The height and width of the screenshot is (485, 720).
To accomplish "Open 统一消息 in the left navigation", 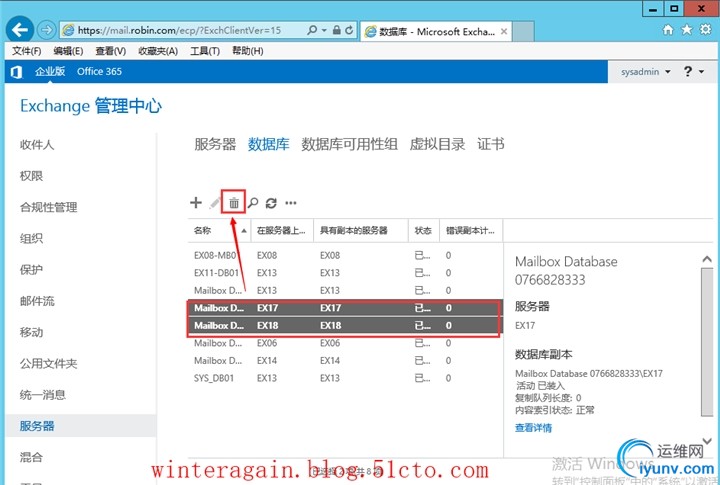I will point(43,395).
